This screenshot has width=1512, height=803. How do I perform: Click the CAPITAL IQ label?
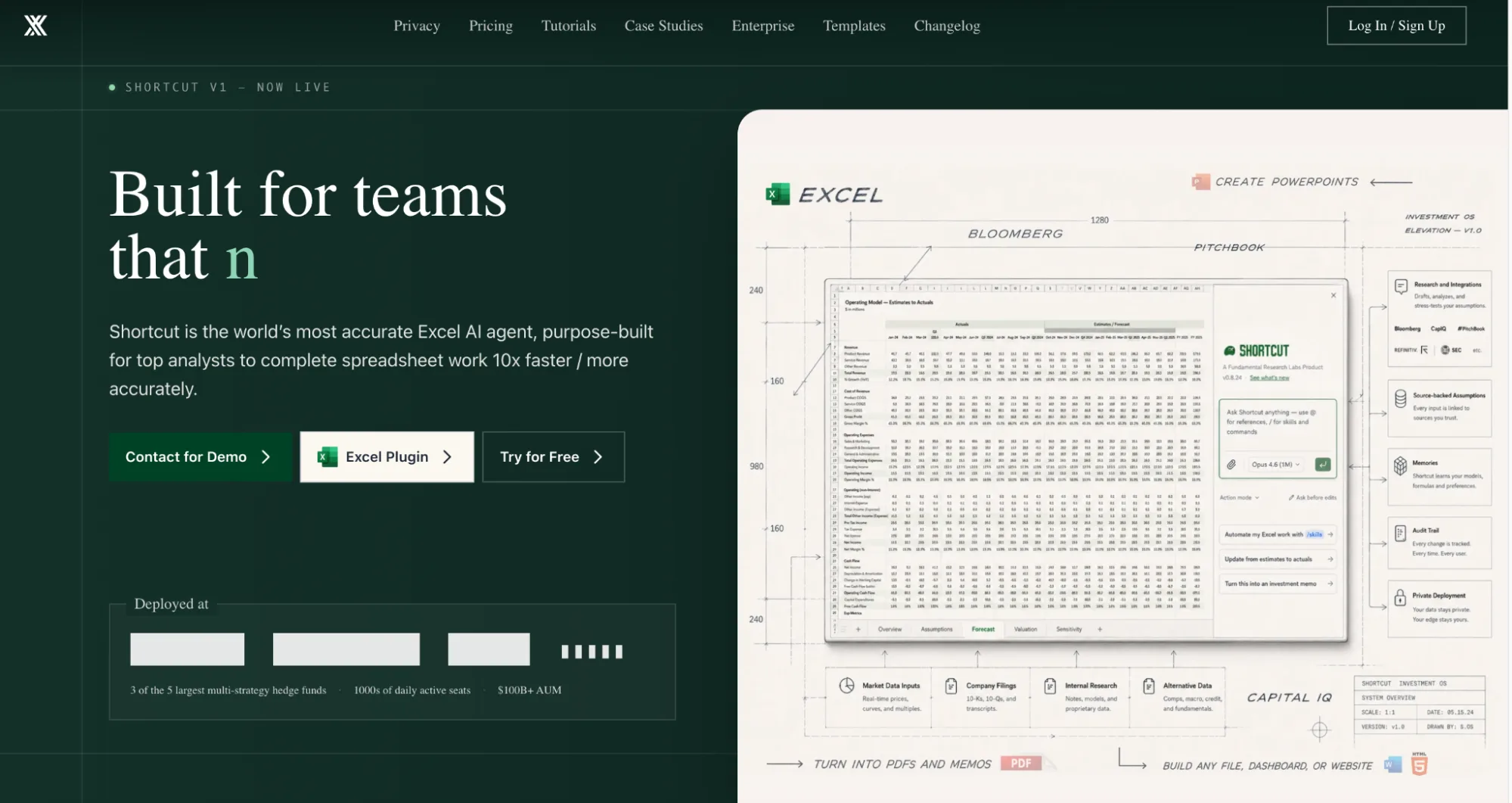(x=1289, y=697)
